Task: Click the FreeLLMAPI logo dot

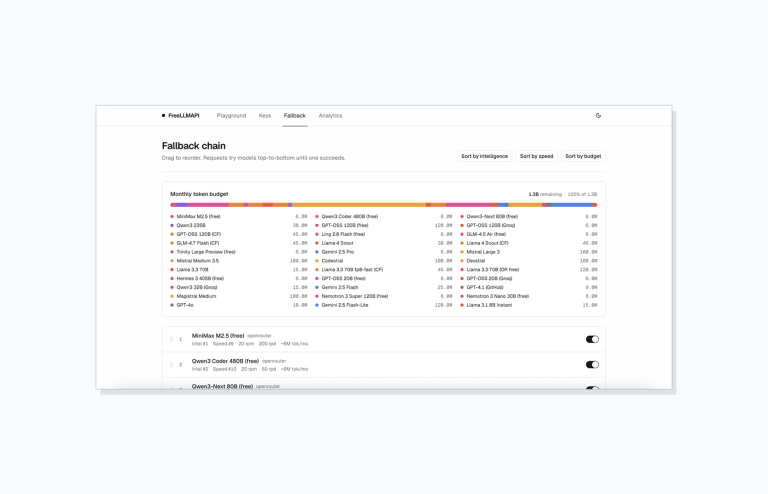Action: pos(164,116)
